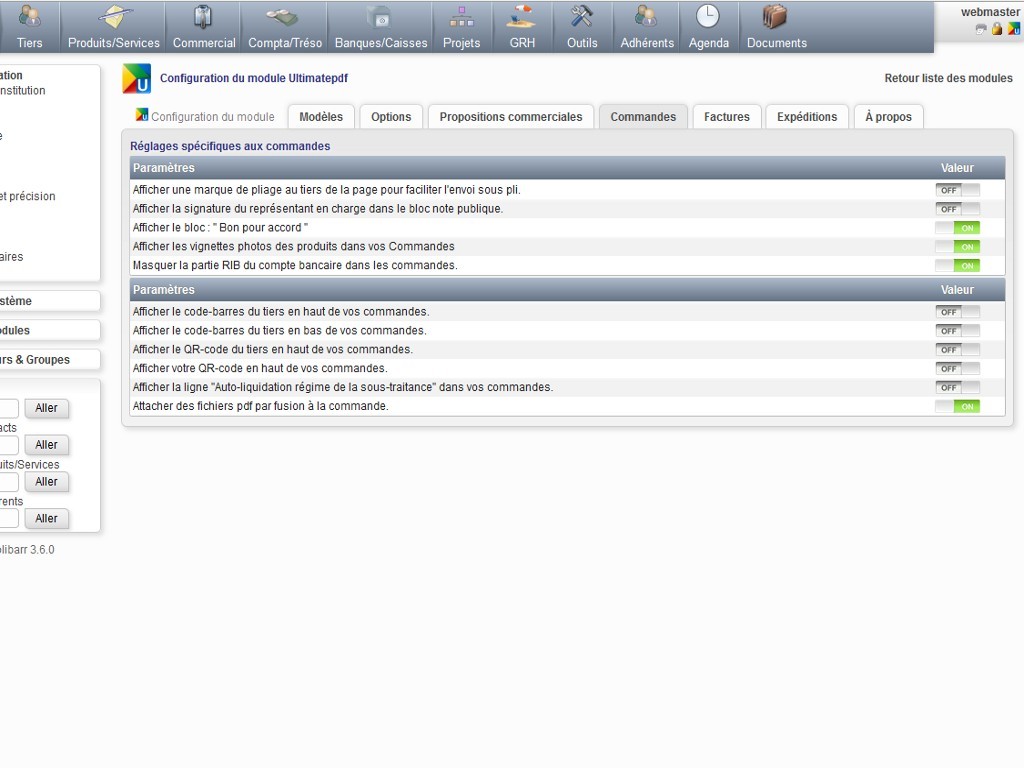Open the Adhérents members icon

pyautogui.click(x=646, y=17)
